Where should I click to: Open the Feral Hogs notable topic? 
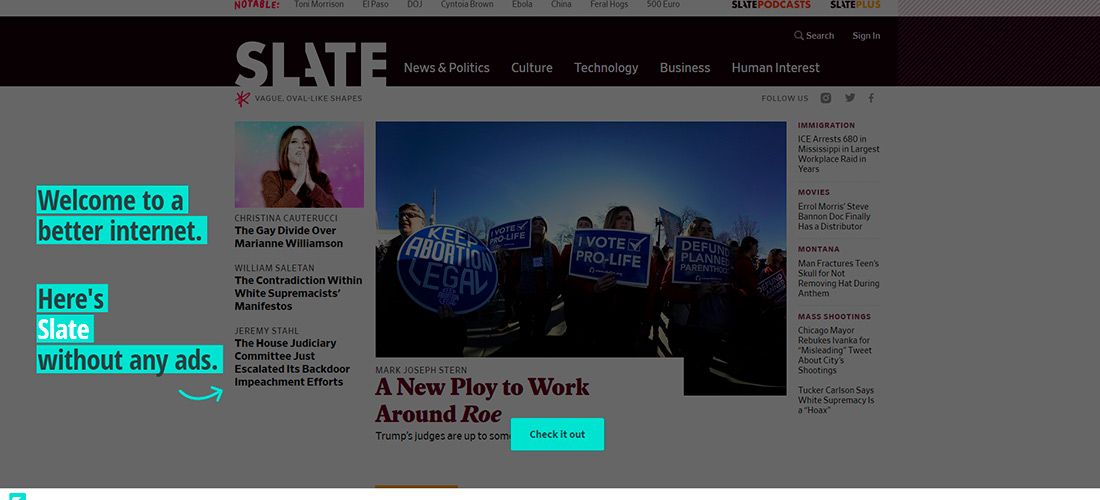[x=608, y=5]
